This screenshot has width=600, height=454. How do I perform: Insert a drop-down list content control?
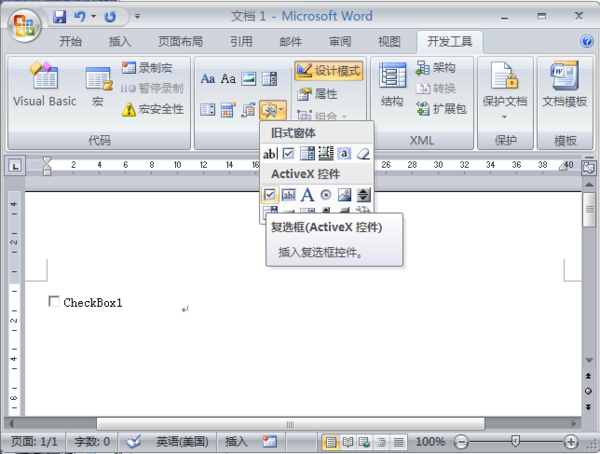[x=207, y=110]
